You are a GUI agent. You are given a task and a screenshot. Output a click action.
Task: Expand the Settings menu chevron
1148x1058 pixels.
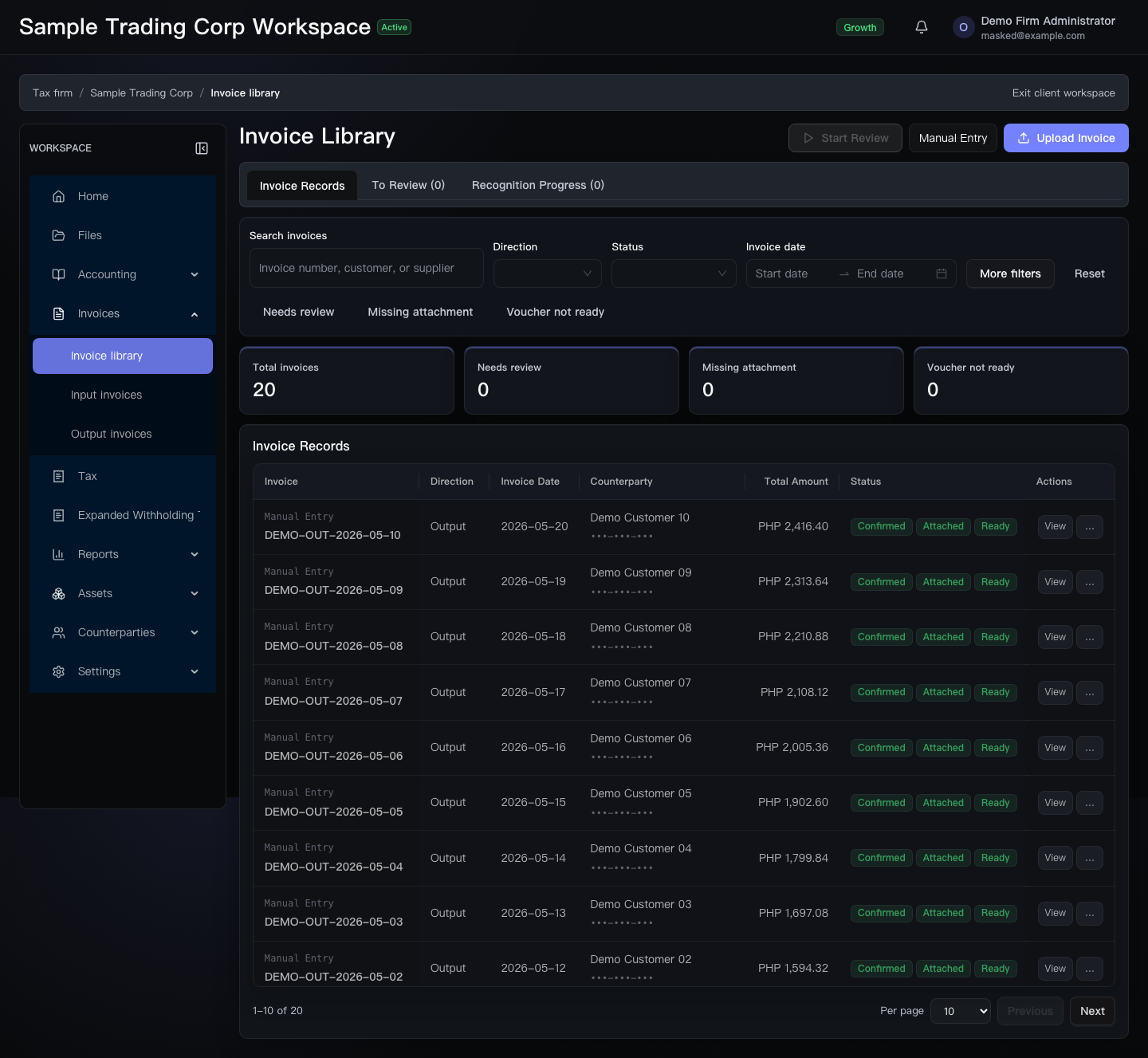coord(195,672)
